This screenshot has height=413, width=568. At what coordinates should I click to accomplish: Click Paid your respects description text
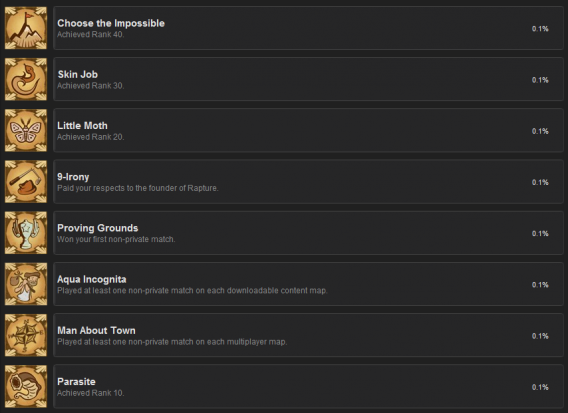point(138,188)
